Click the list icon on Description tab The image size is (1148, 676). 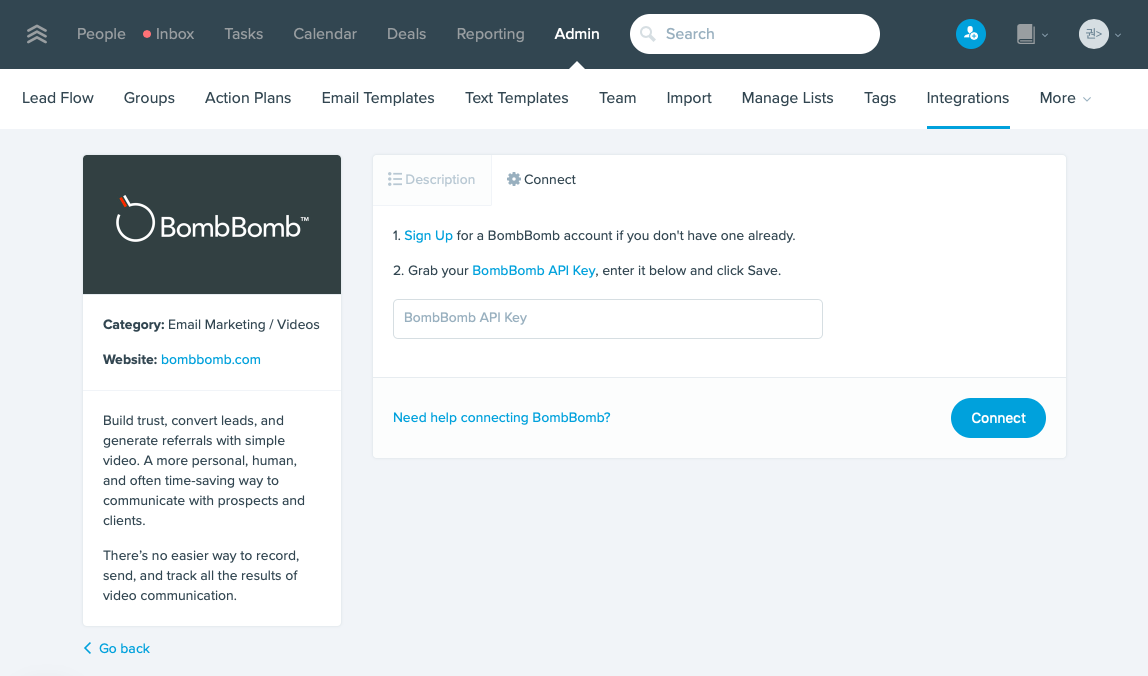(395, 179)
